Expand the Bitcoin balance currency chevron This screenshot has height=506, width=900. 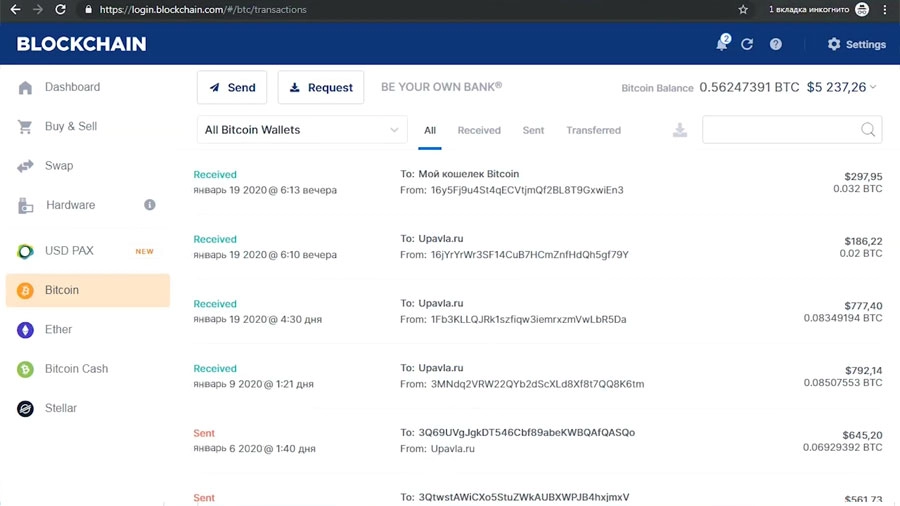pos(873,87)
